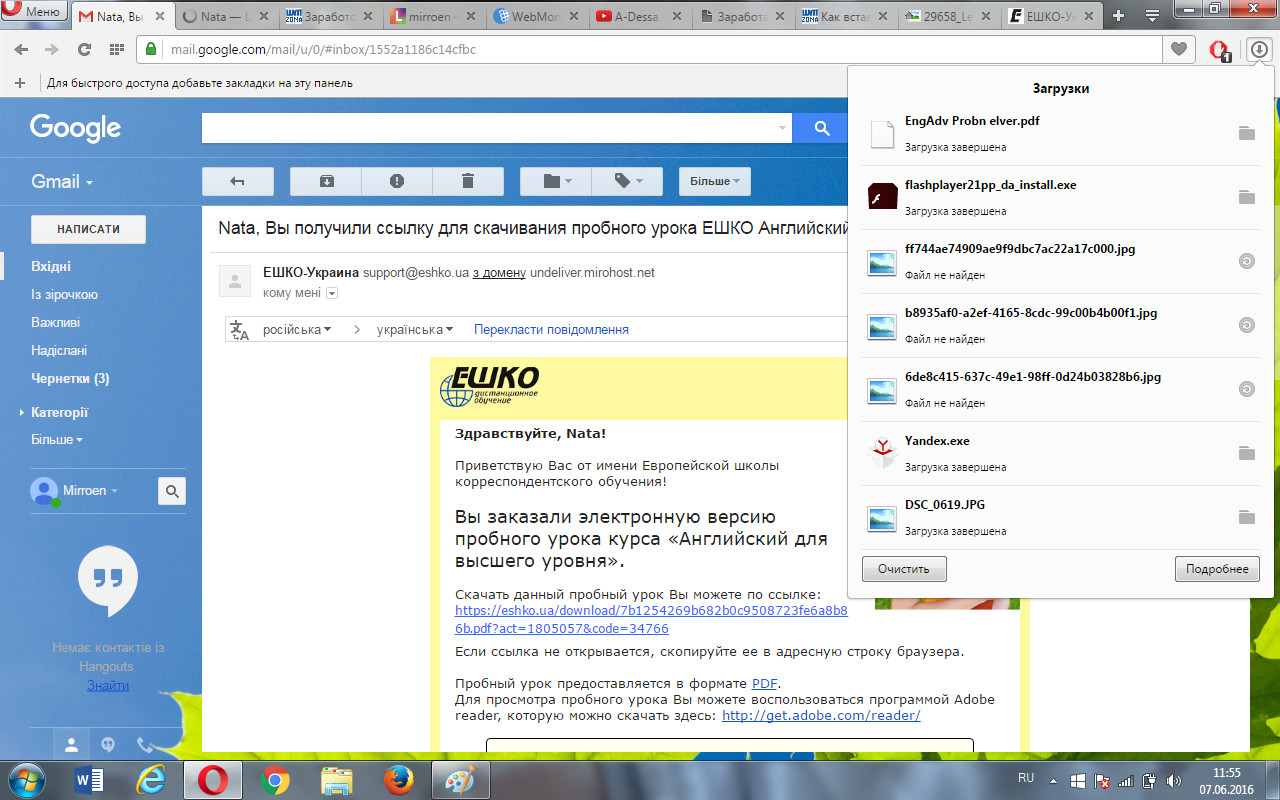Click the Opera downloads toolbar icon
The width and height of the screenshot is (1280, 800).
[x=1258, y=49]
